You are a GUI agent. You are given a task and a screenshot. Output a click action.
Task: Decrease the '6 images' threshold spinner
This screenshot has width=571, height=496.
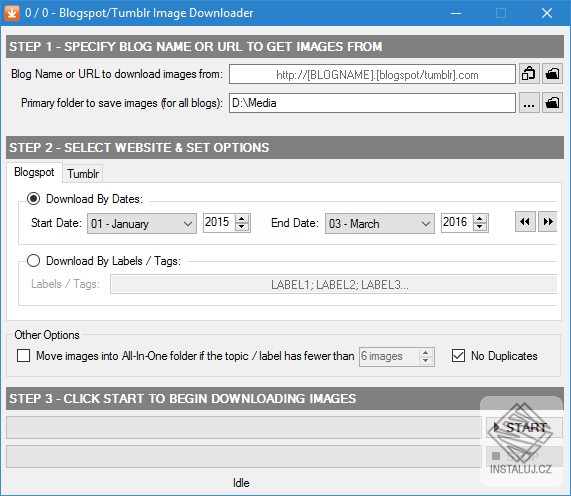point(426,361)
